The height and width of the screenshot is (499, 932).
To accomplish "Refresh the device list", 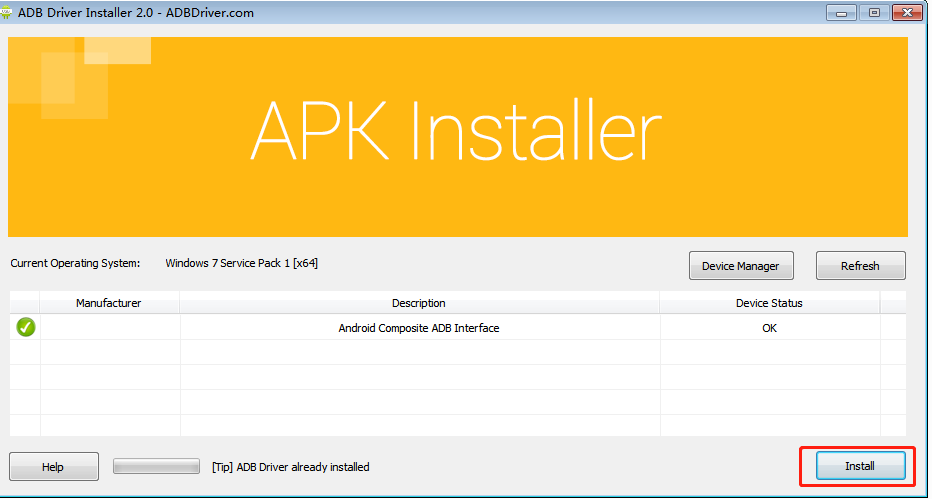I will tap(860, 266).
